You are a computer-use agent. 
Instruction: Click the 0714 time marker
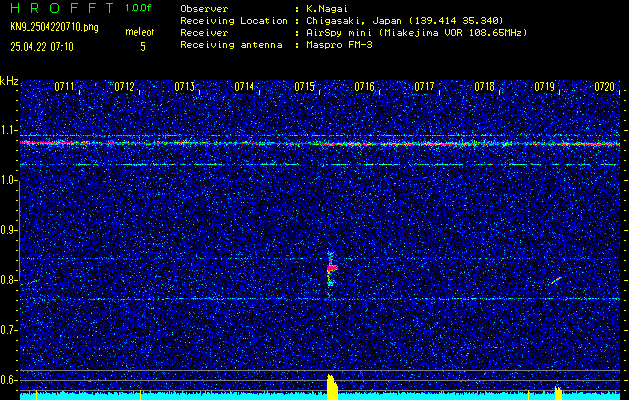pyautogui.click(x=244, y=87)
